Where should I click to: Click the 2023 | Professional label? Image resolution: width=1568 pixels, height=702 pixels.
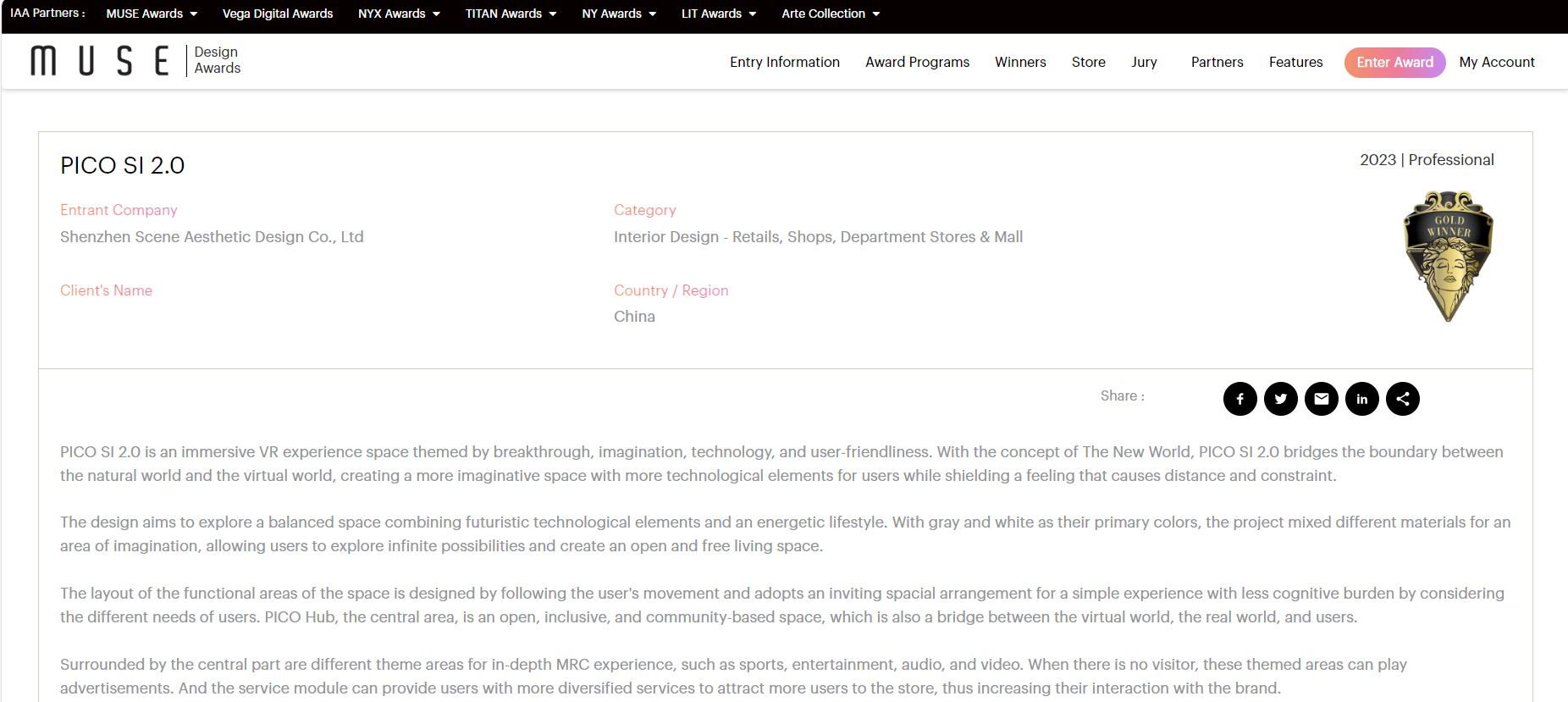[x=1427, y=160]
